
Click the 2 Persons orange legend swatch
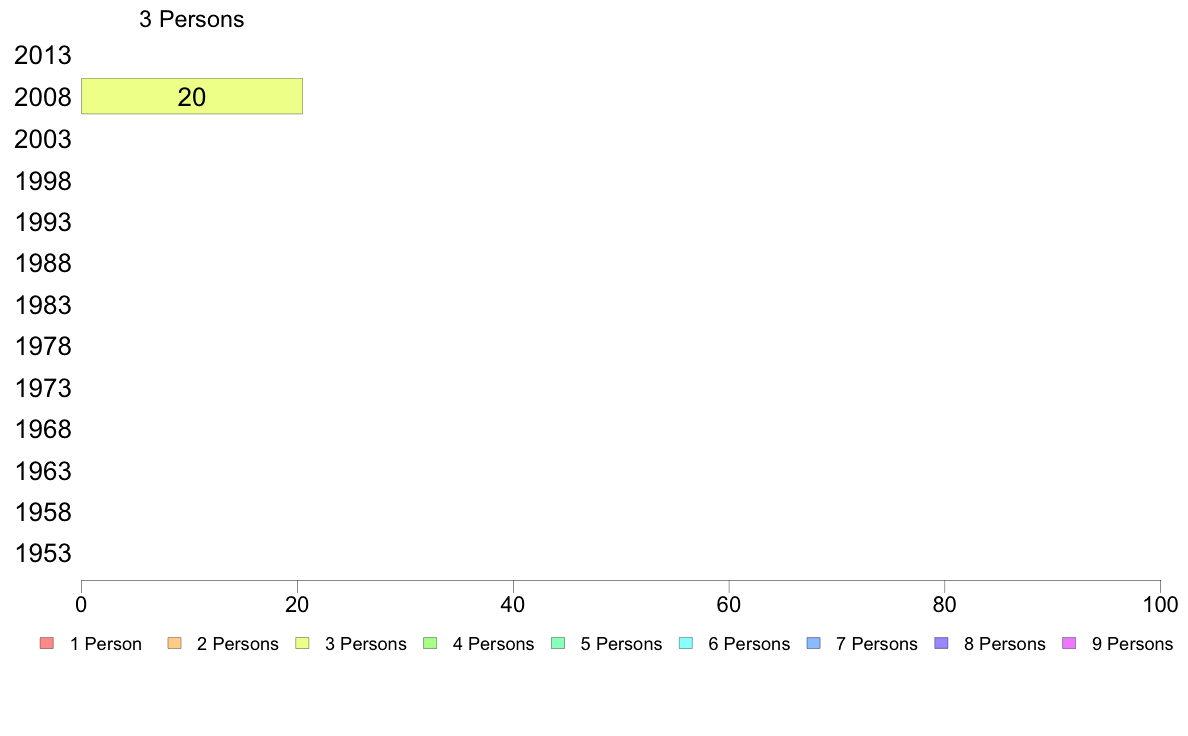174,644
